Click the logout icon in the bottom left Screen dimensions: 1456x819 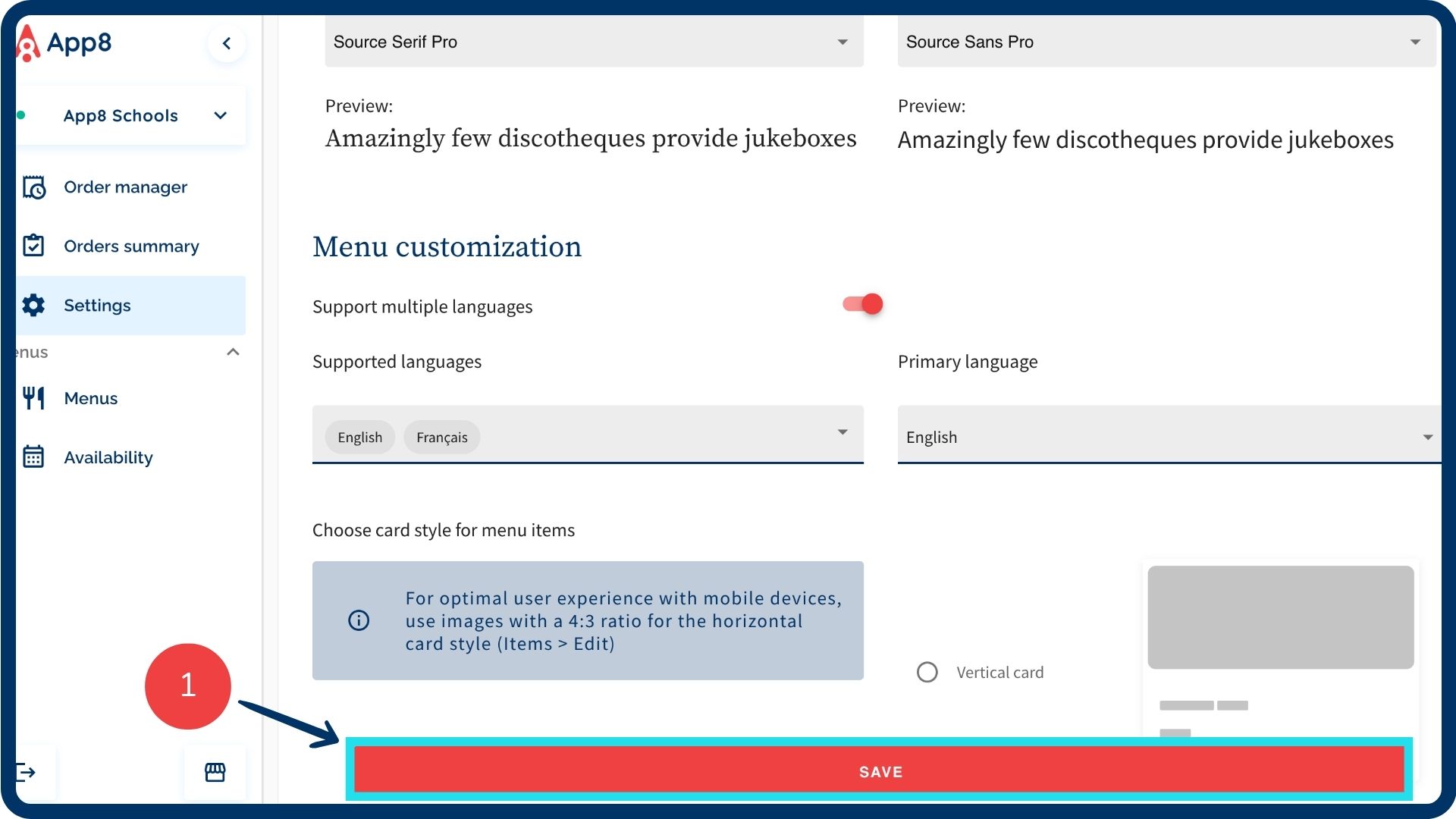tap(27, 773)
